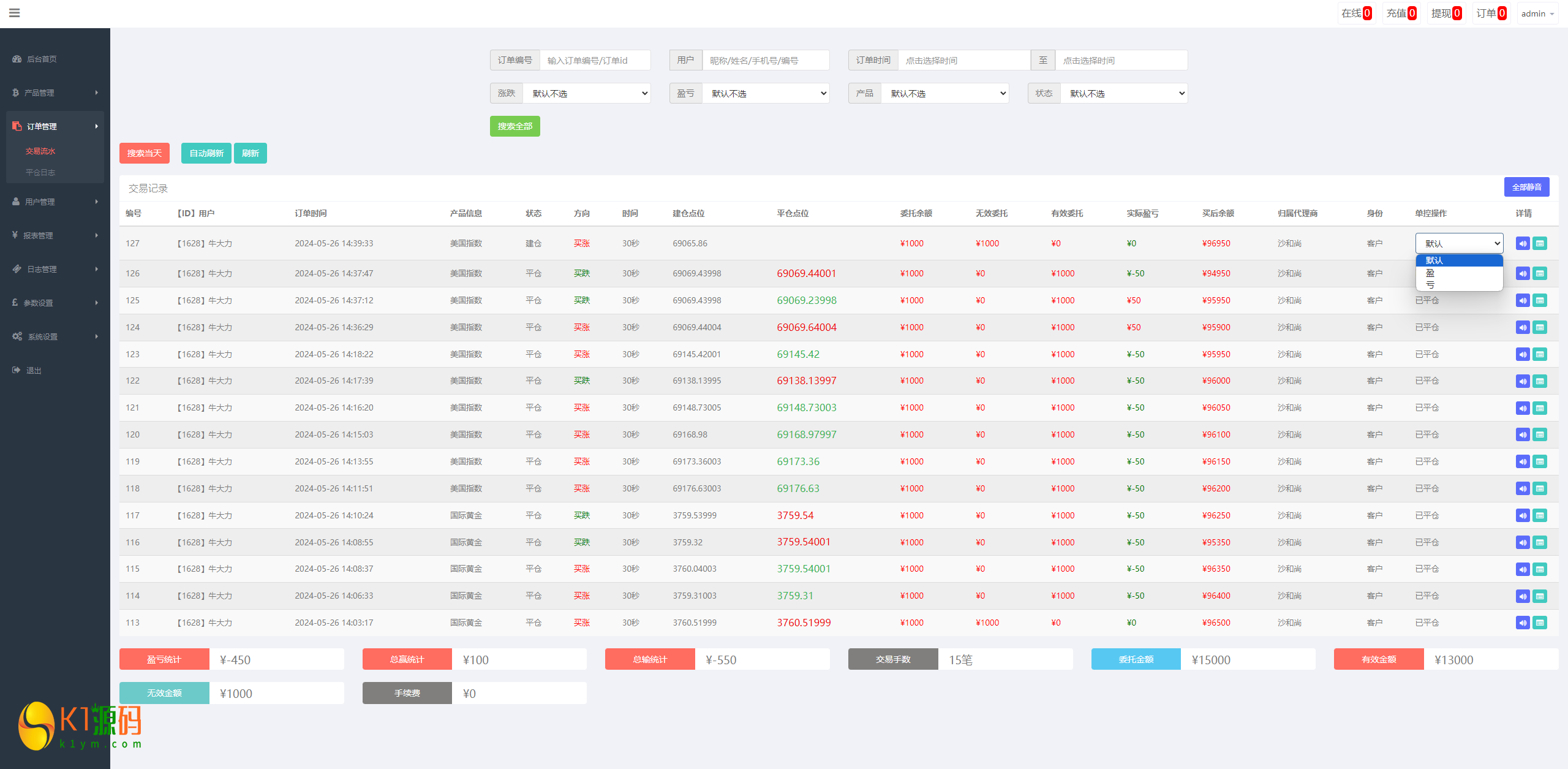The width and height of the screenshot is (1568, 769).
Task: Open 交易流水 submenu item
Action: point(40,151)
